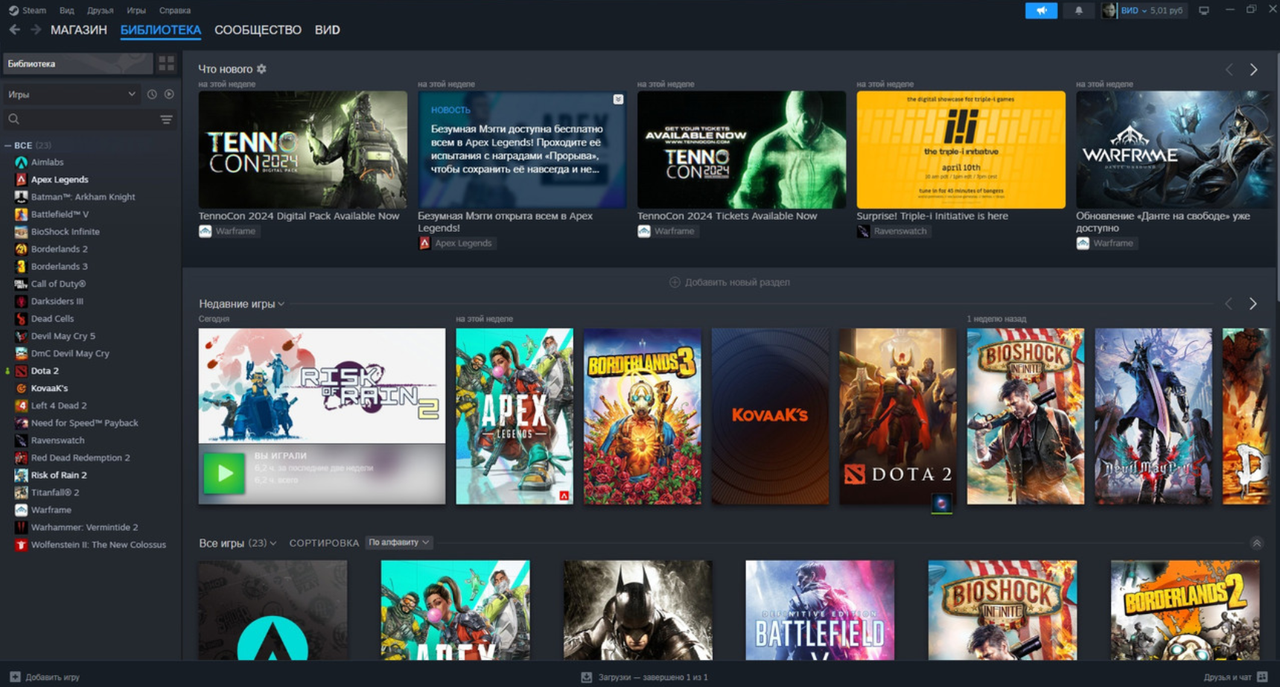The width and height of the screenshot is (1280, 687).
Task: Open the Steam menu
Action: (28, 10)
